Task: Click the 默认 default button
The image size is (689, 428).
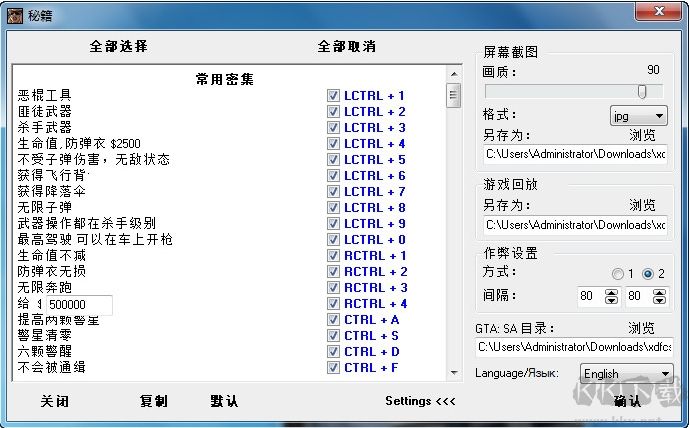Action: pos(224,401)
